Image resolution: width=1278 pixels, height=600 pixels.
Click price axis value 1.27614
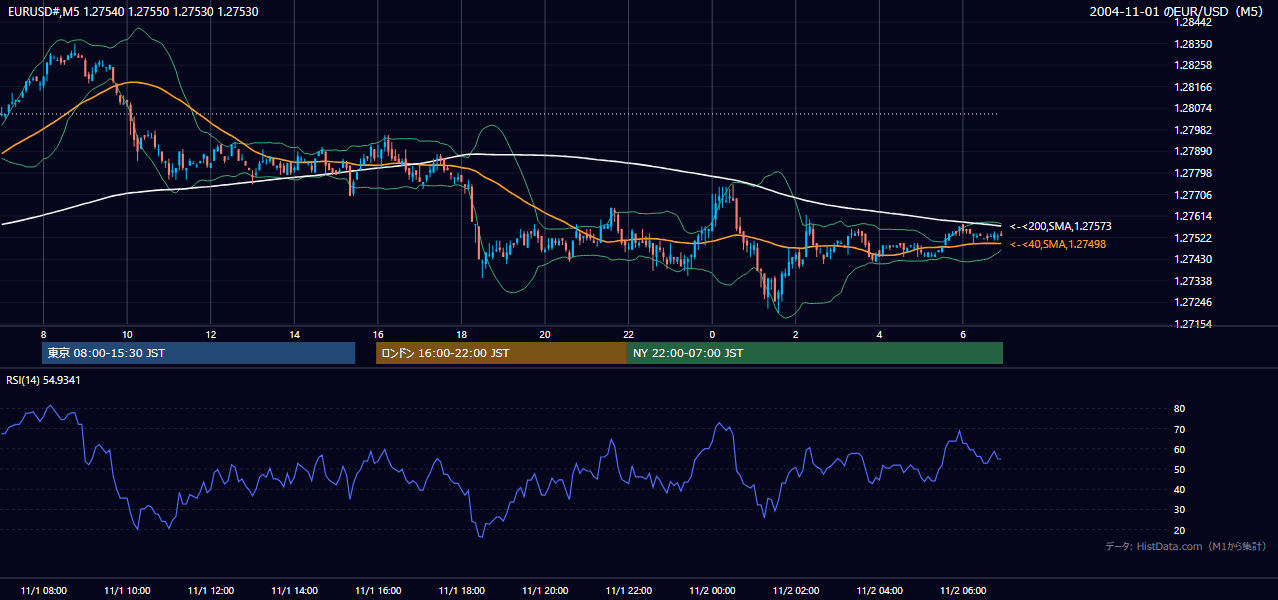[1195, 216]
